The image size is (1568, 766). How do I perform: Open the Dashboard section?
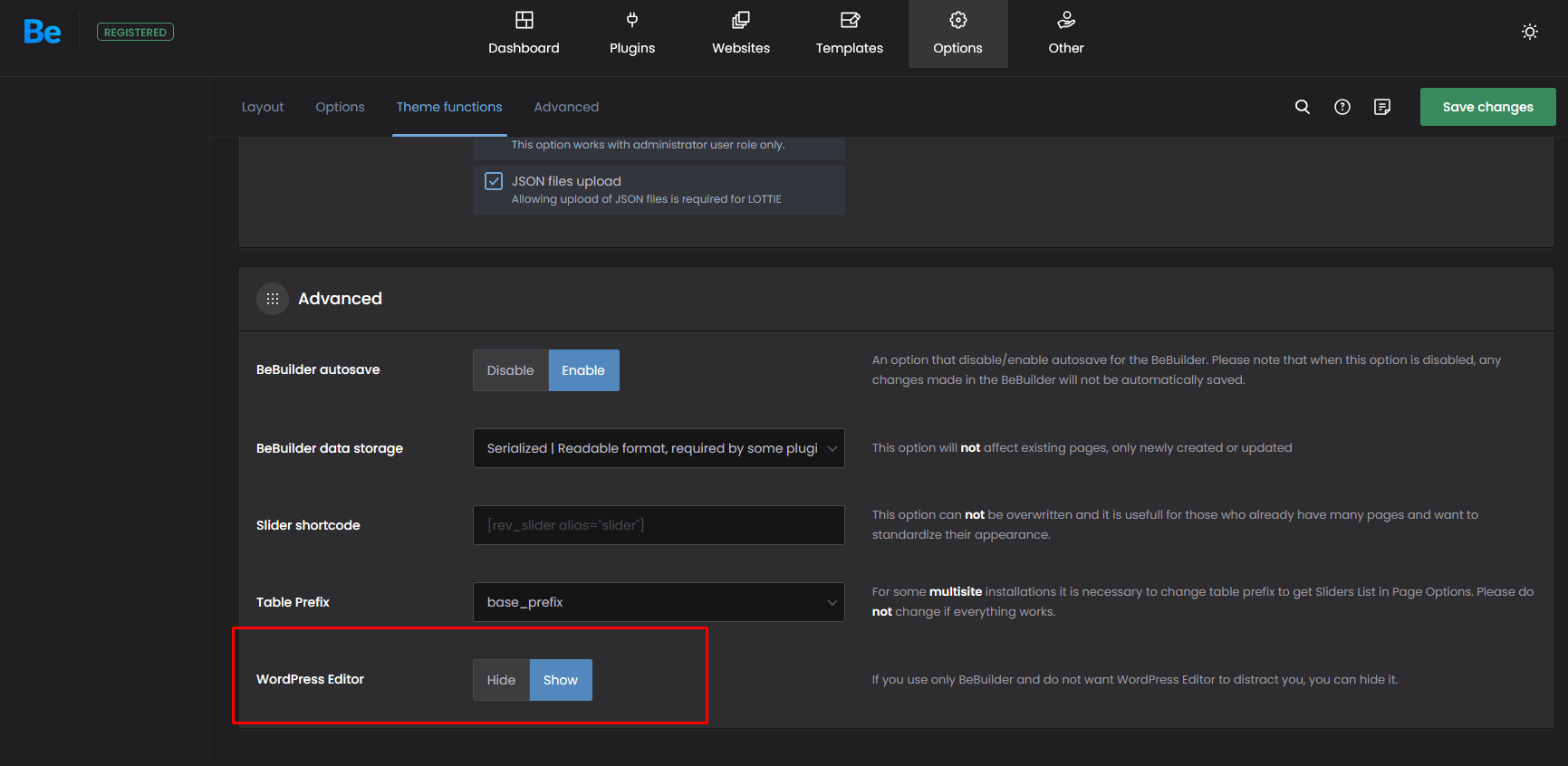(524, 34)
